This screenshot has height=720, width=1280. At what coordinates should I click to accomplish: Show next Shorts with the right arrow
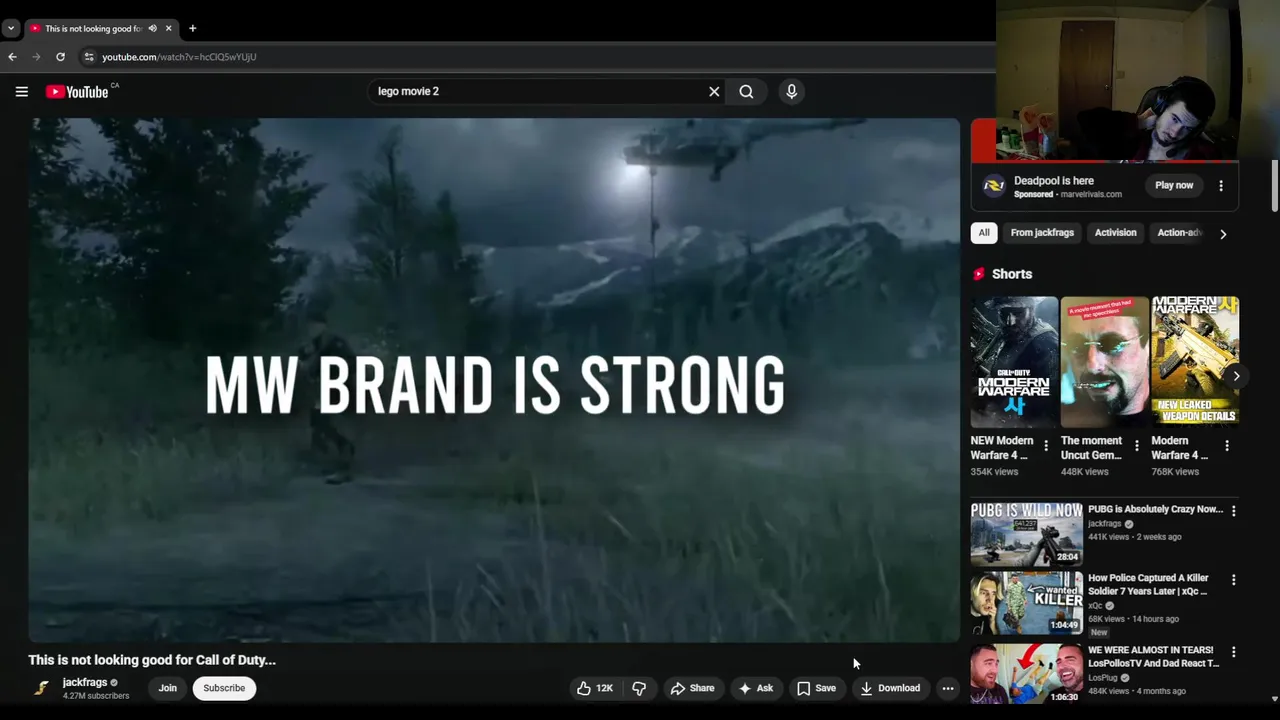tap(1236, 376)
